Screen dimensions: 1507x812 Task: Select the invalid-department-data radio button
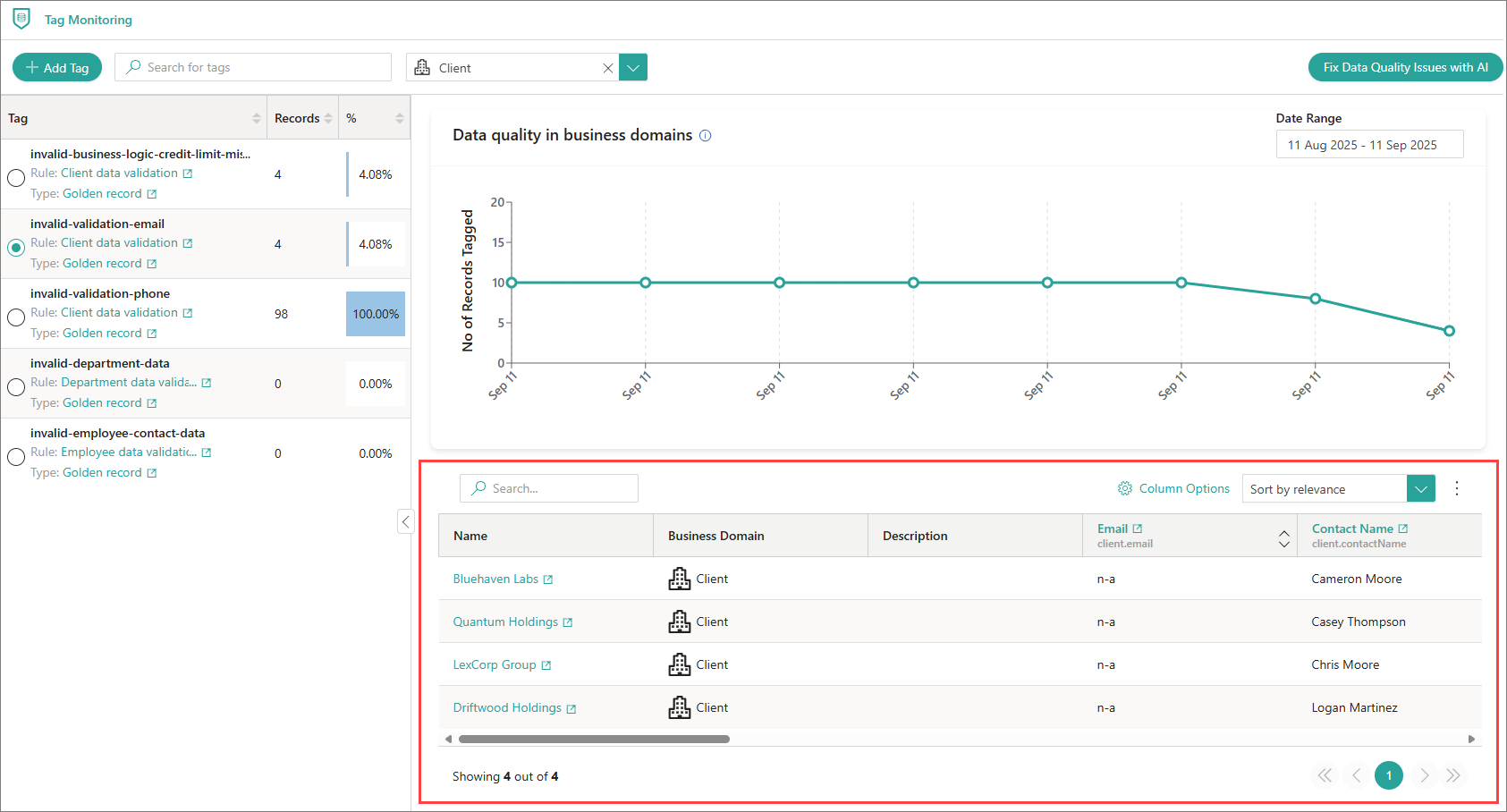16,387
